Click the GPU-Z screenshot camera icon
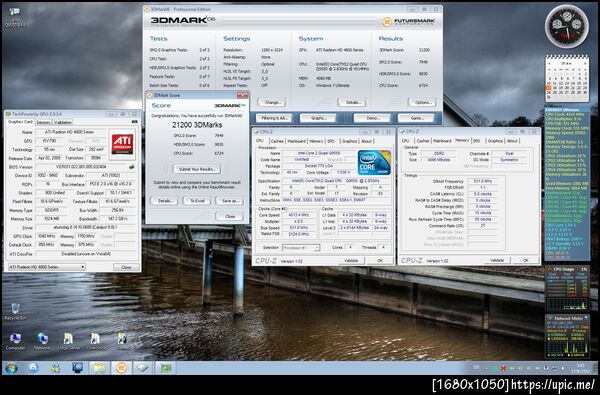Screen dimensions: 600x395 (134, 122)
